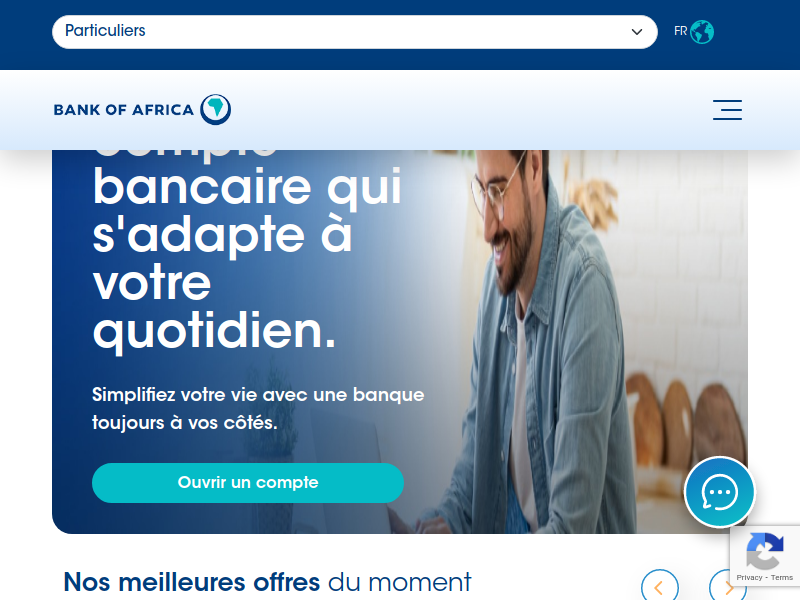Viewport: 800px width, 600px height.
Task: Click the globe language icon
Action: (702, 32)
